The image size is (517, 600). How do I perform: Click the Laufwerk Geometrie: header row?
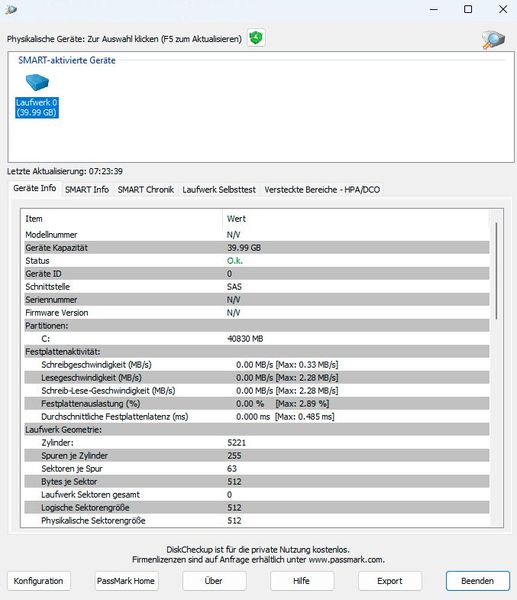[x=257, y=430]
